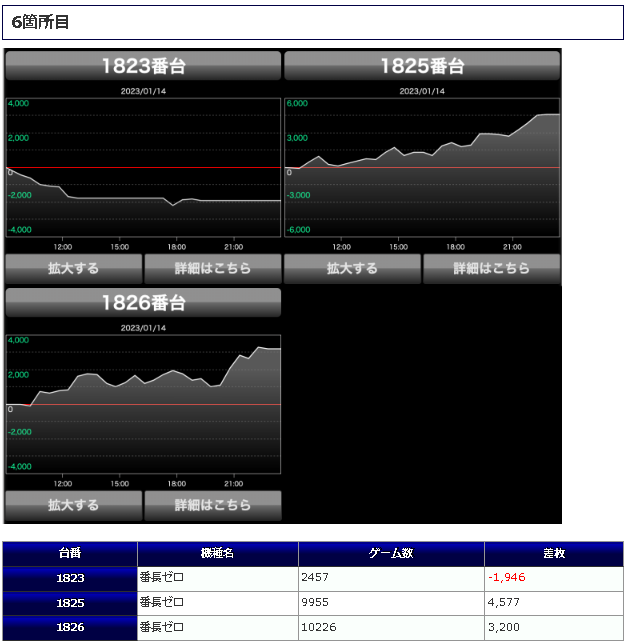
Task: Click the 1826番台 header bar
Action: (x=143, y=303)
